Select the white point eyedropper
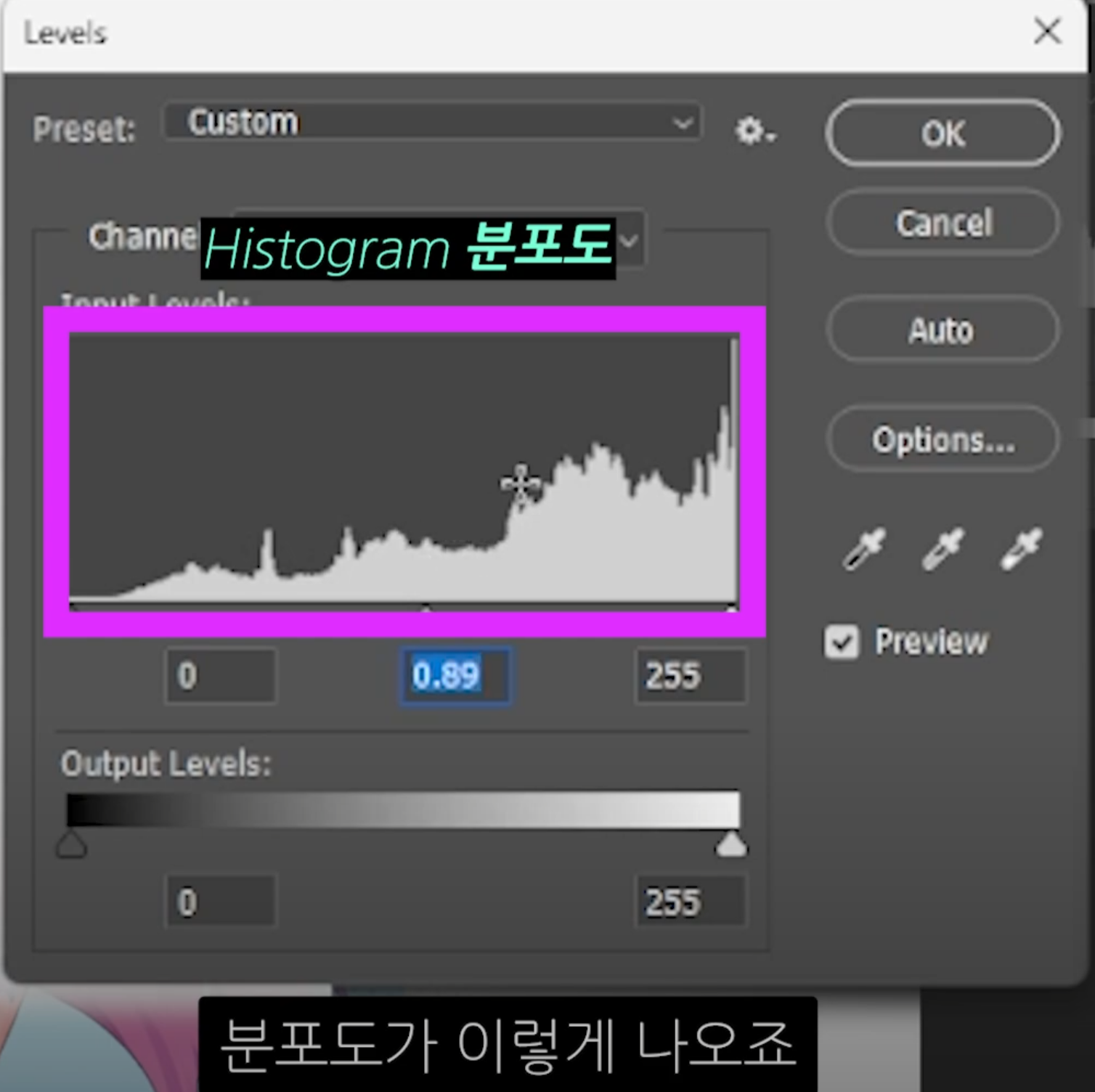 1021,548
